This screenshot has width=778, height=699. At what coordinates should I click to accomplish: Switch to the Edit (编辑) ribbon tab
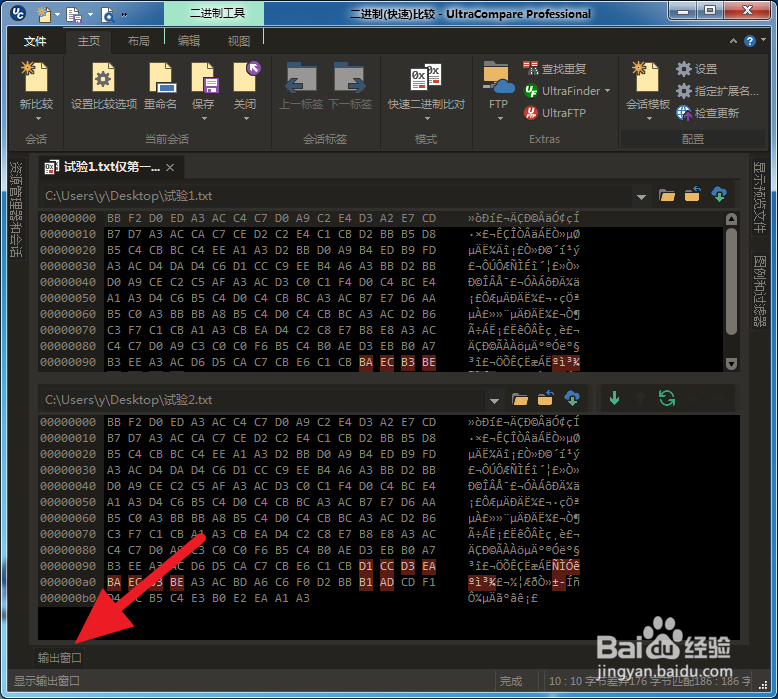(x=189, y=41)
